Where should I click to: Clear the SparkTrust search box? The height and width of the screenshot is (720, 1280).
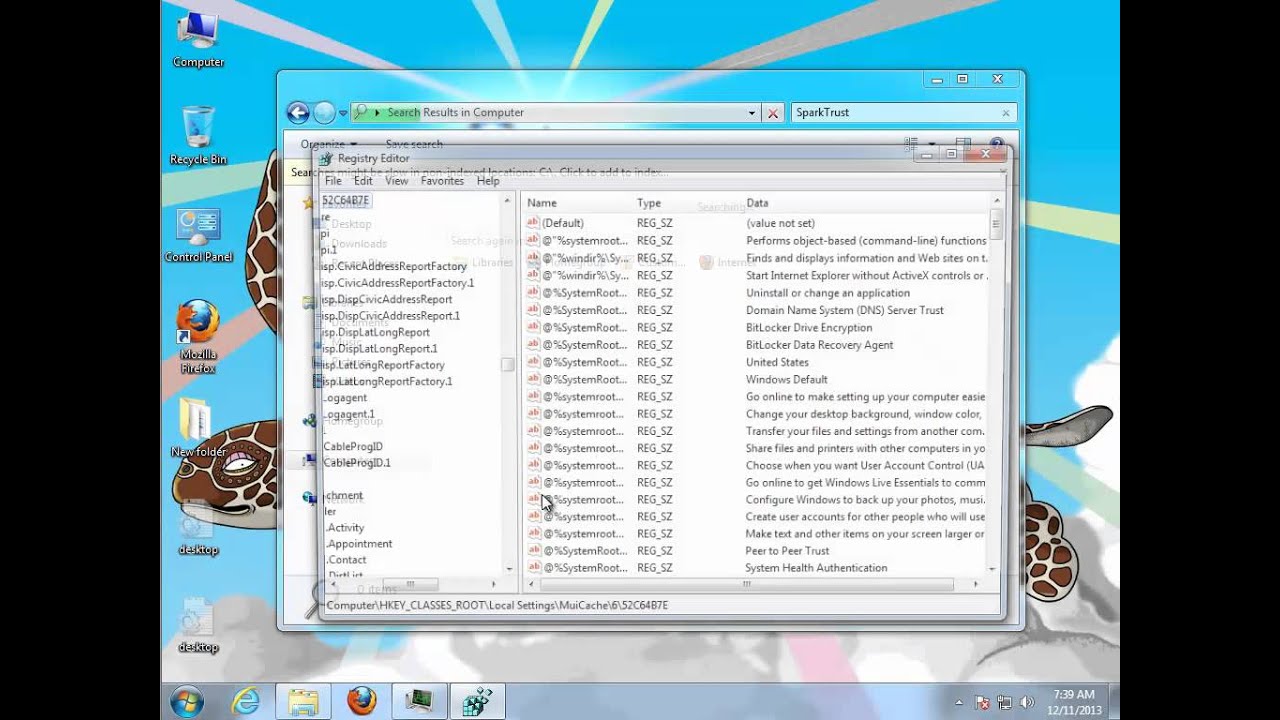[x=1006, y=113]
